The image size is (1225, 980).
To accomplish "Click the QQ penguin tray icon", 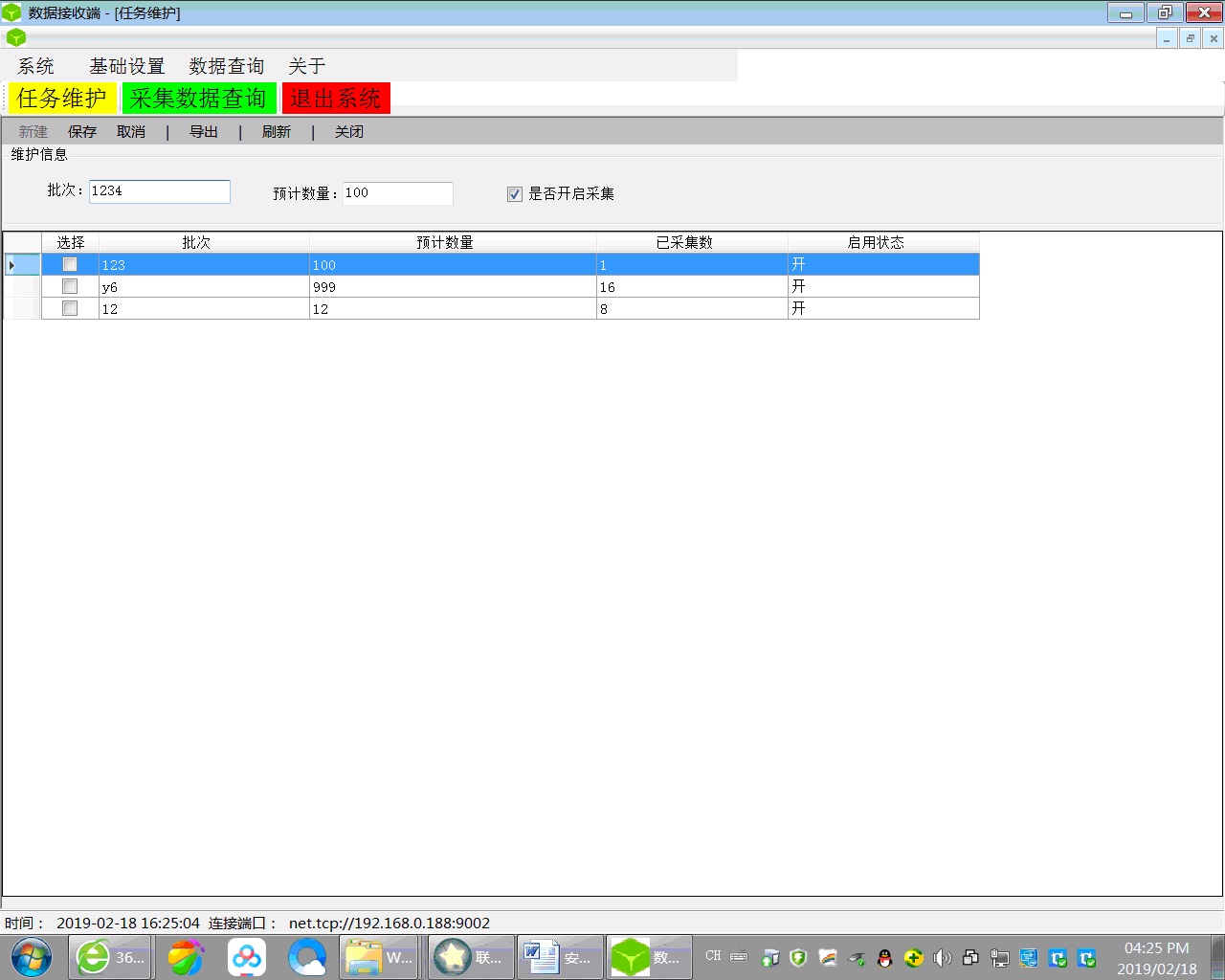I will [884, 957].
